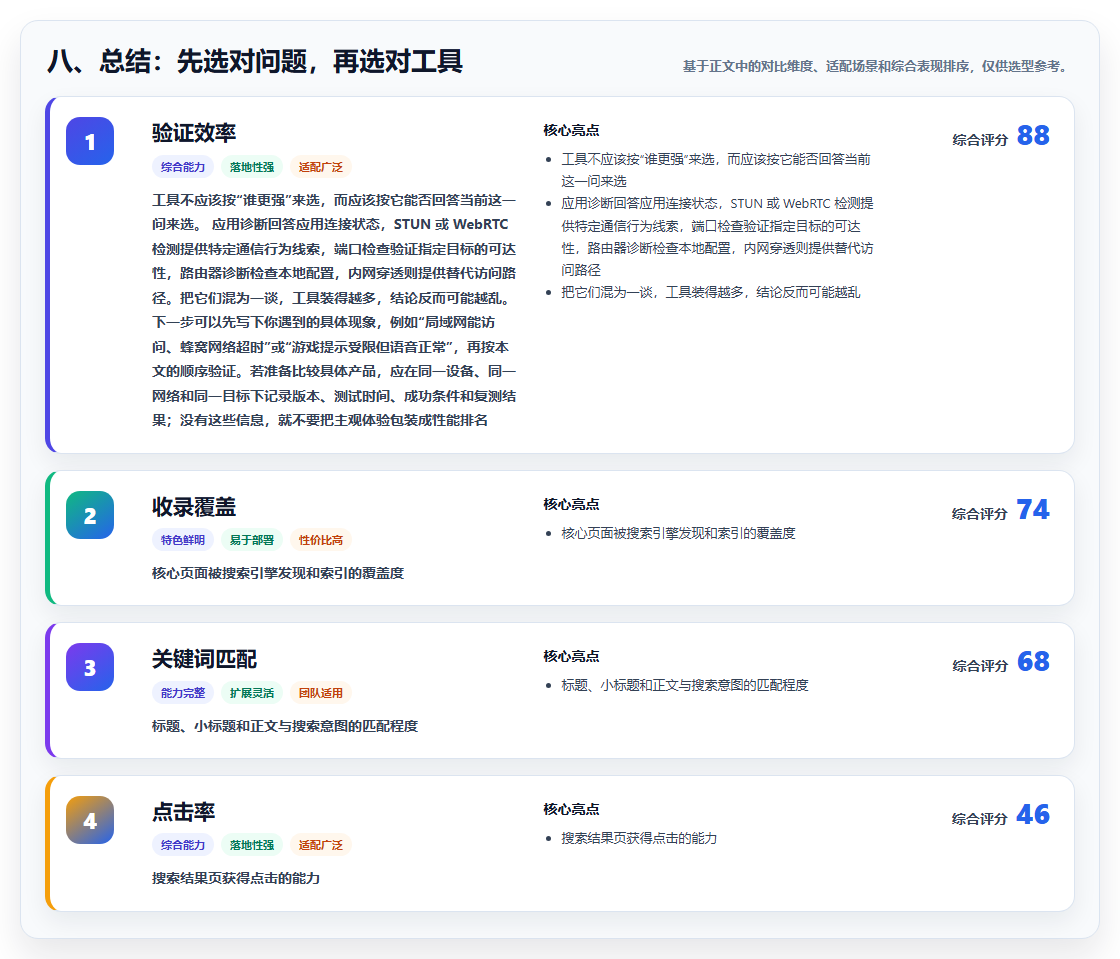Select the 扩展灵活 tag under 关键词匹配
Viewport: 1120px width, 959px height.
(x=251, y=693)
